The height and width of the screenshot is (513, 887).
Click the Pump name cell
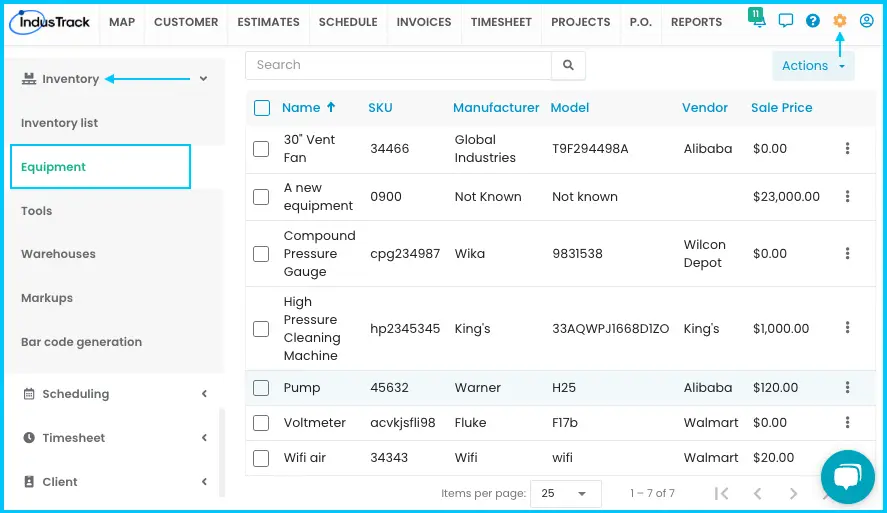click(x=302, y=388)
